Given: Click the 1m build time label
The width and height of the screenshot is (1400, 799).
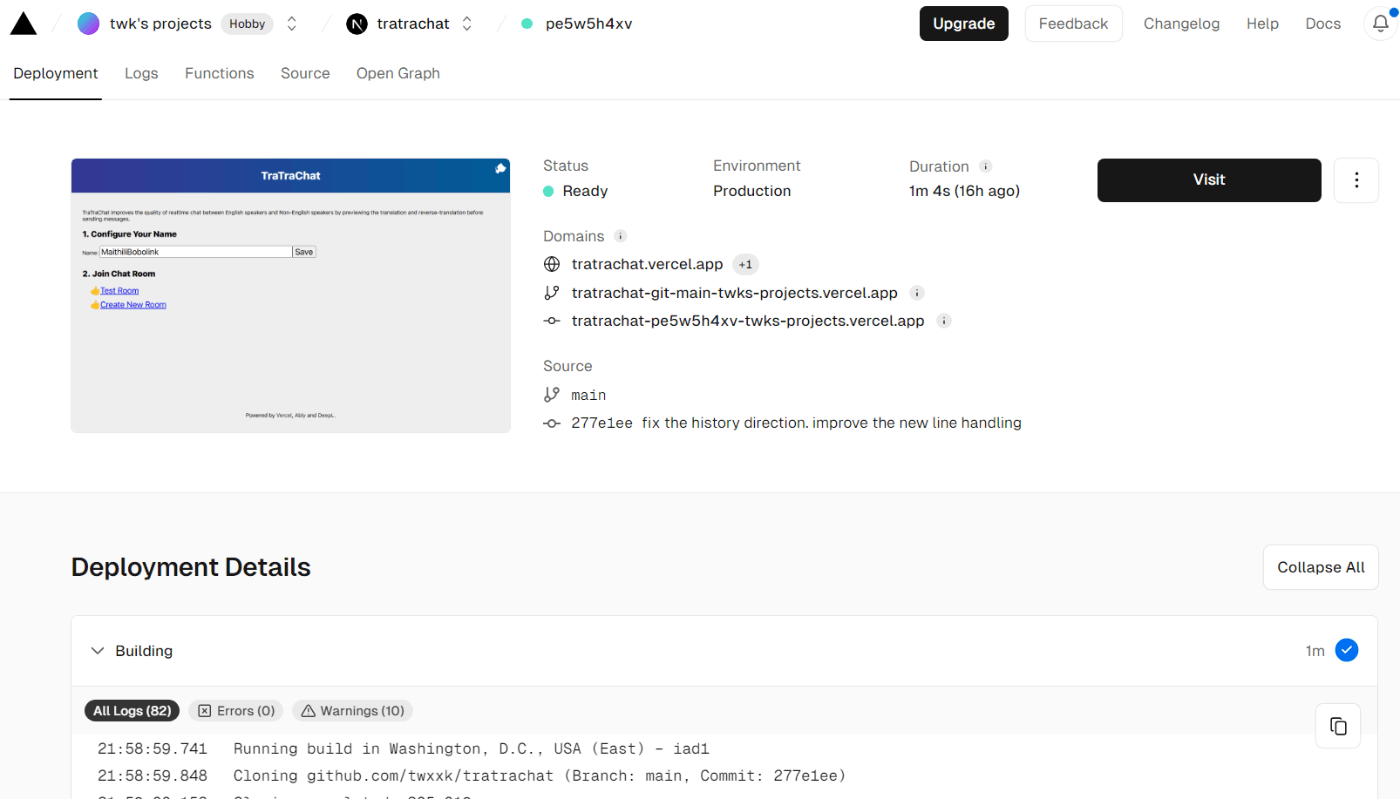Looking at the screenshot, I should (x=1315, y=651).
